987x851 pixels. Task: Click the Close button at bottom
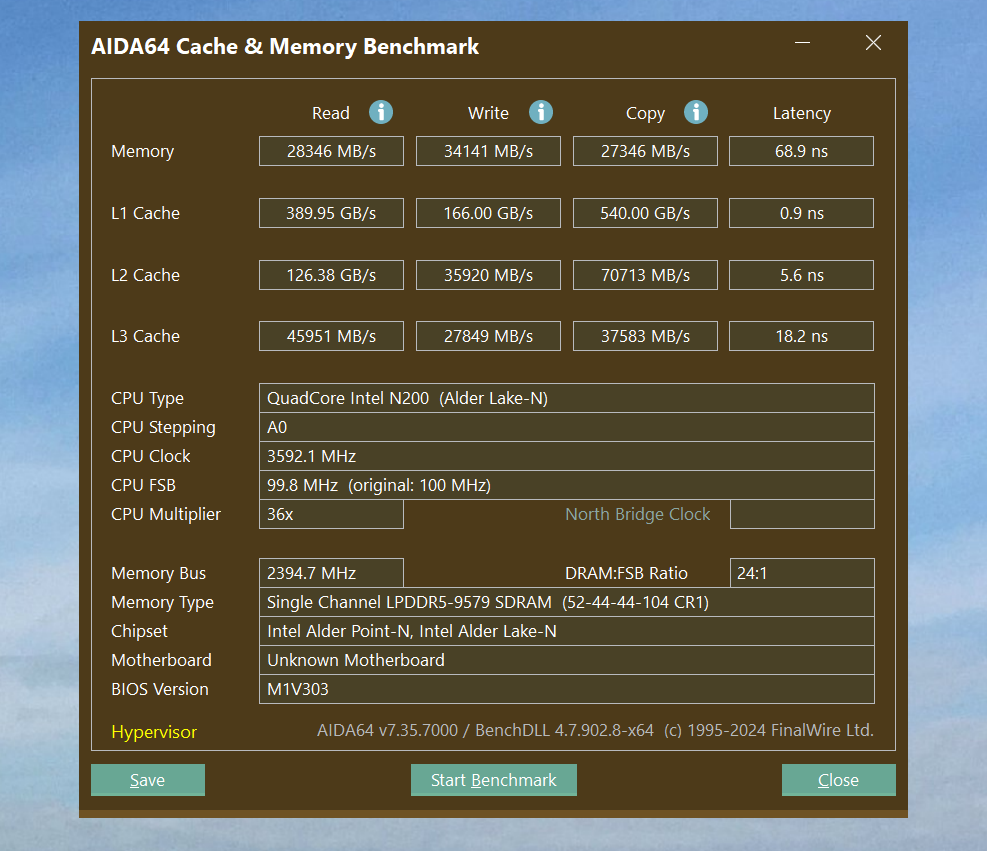pyautogui.click(x=838, y=780)
